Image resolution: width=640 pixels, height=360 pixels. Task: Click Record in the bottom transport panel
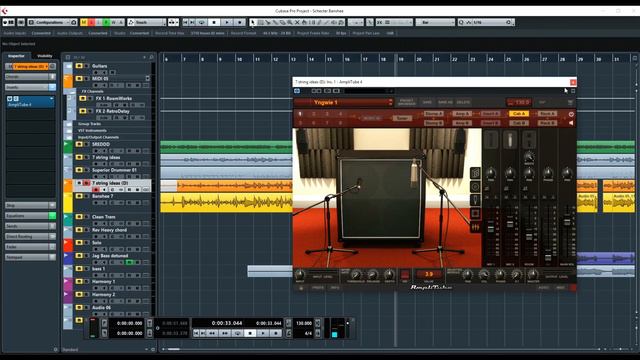(x=276, y=333)
